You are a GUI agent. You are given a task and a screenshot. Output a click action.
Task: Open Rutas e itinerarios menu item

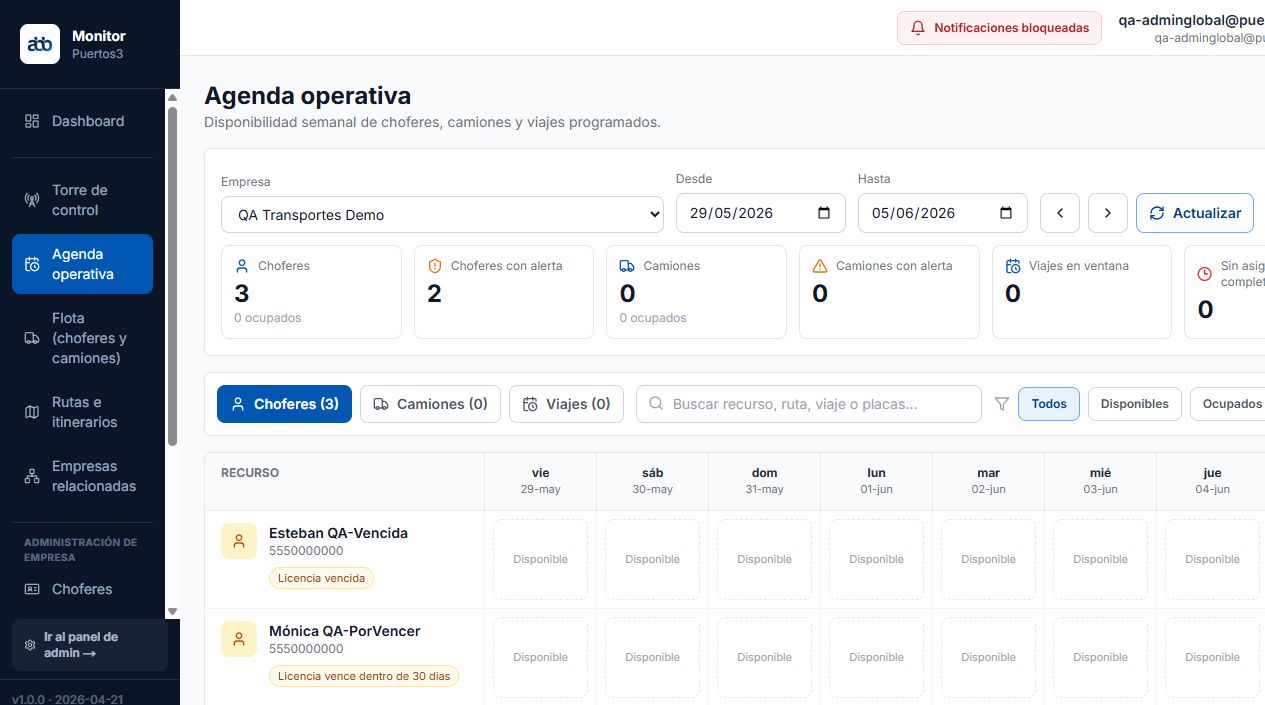82,412
